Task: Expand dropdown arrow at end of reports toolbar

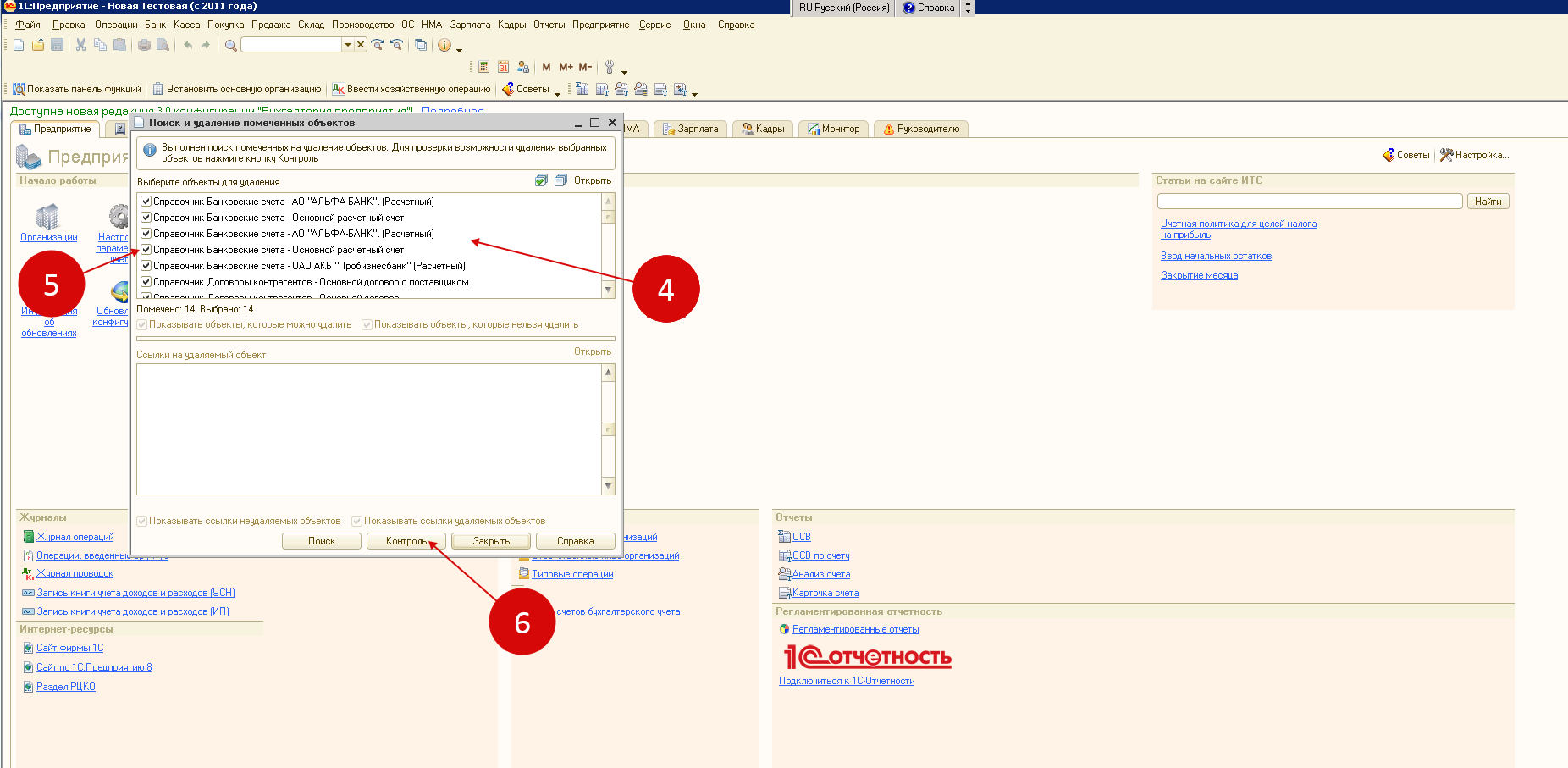Action: pyautogui.click(x=694, y=93)
